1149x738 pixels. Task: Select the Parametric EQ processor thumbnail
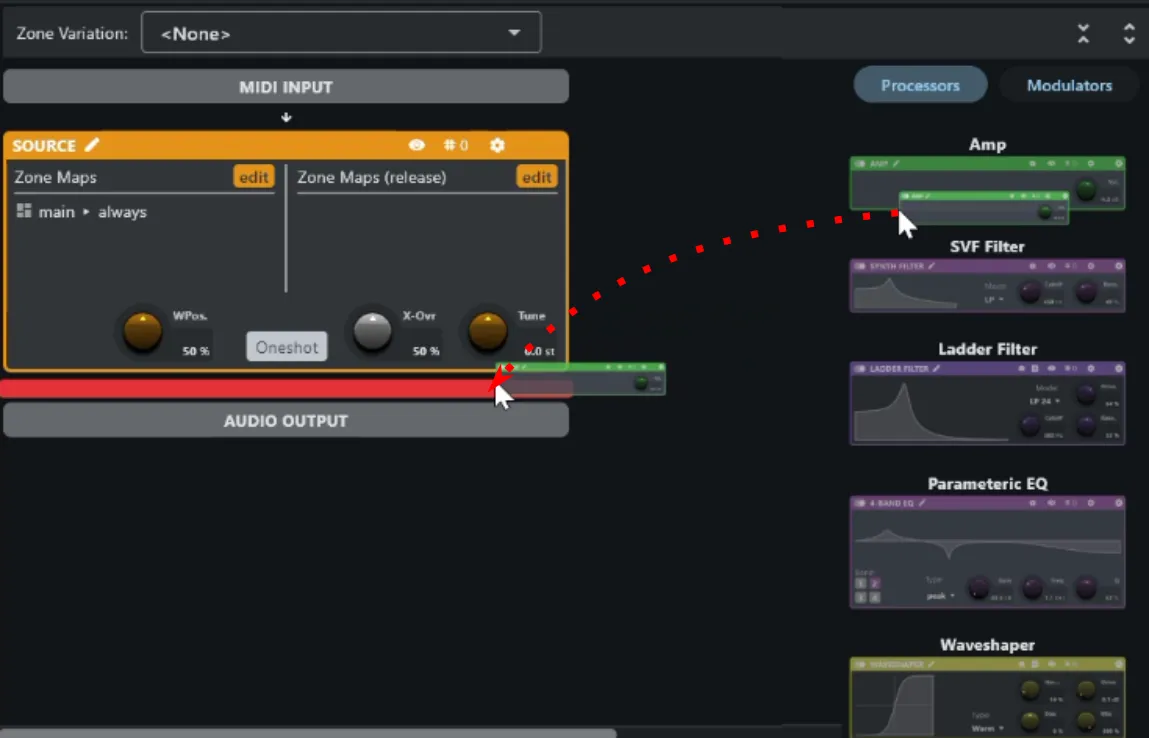[987, 553]
